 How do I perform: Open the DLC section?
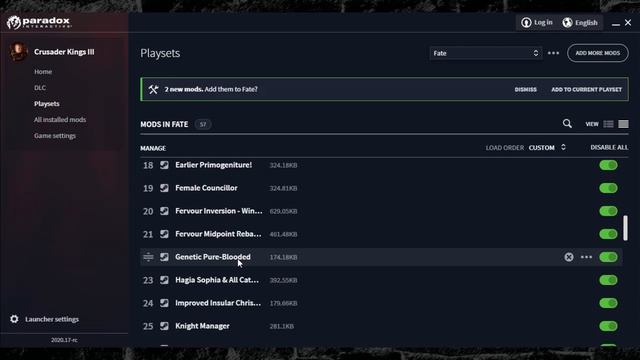click(x=40, y=88)
